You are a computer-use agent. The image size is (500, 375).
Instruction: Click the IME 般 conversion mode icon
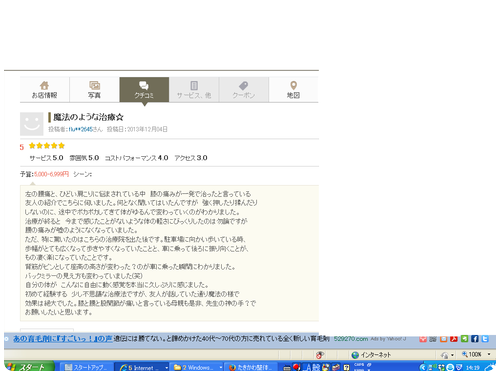[316, 367]
